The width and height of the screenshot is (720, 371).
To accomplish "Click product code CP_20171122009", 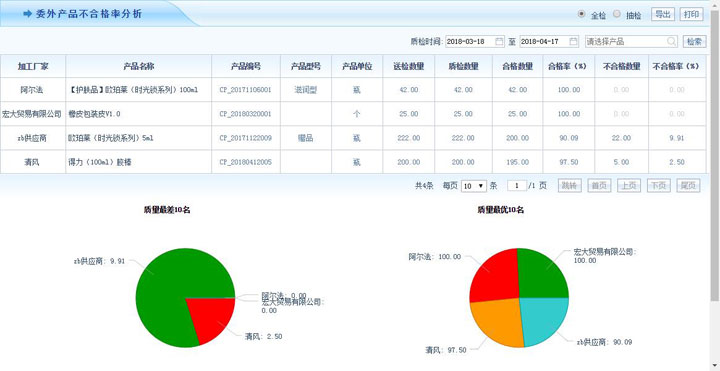I will [x=245, y=138].
